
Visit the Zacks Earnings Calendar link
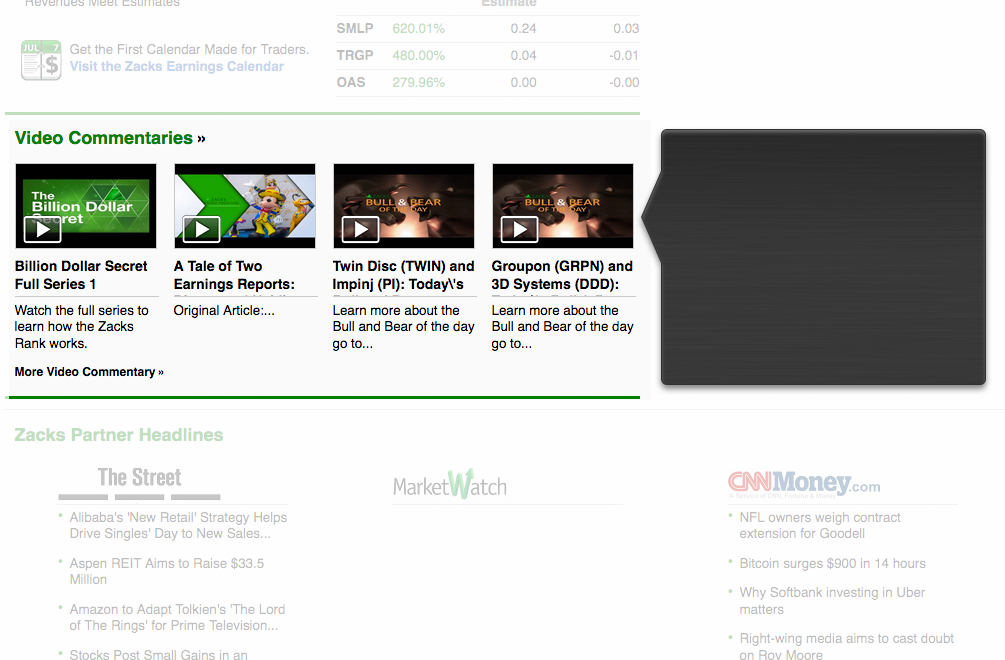[177, 67]
